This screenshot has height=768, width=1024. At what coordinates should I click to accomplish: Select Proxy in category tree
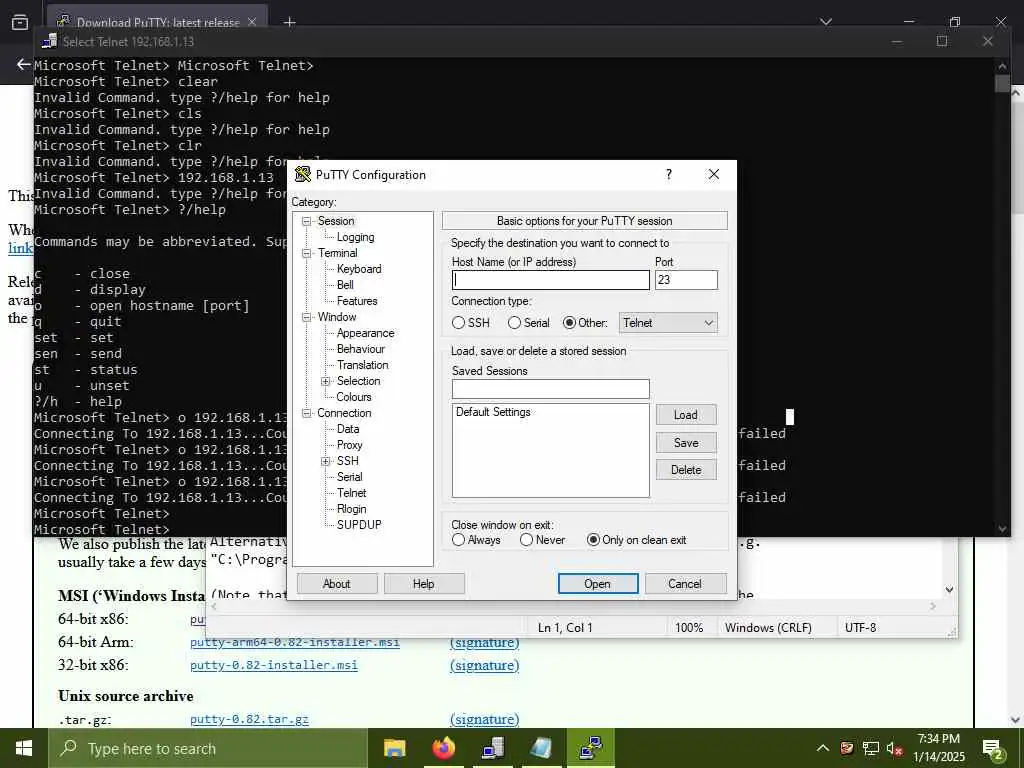[349, 445]
